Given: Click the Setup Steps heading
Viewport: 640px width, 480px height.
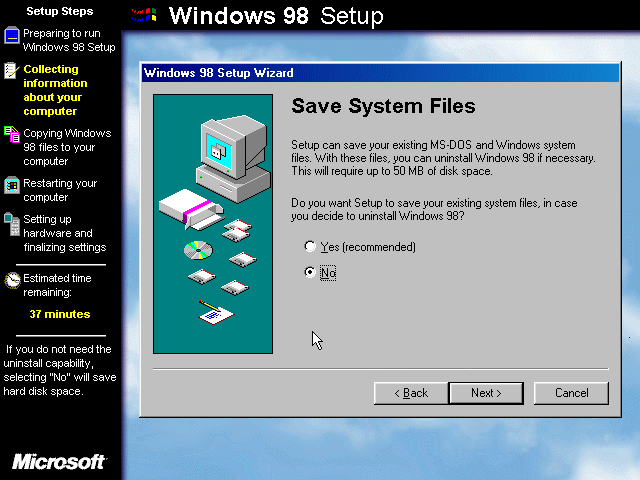Looking at the screenshot, I should point(60,11).
